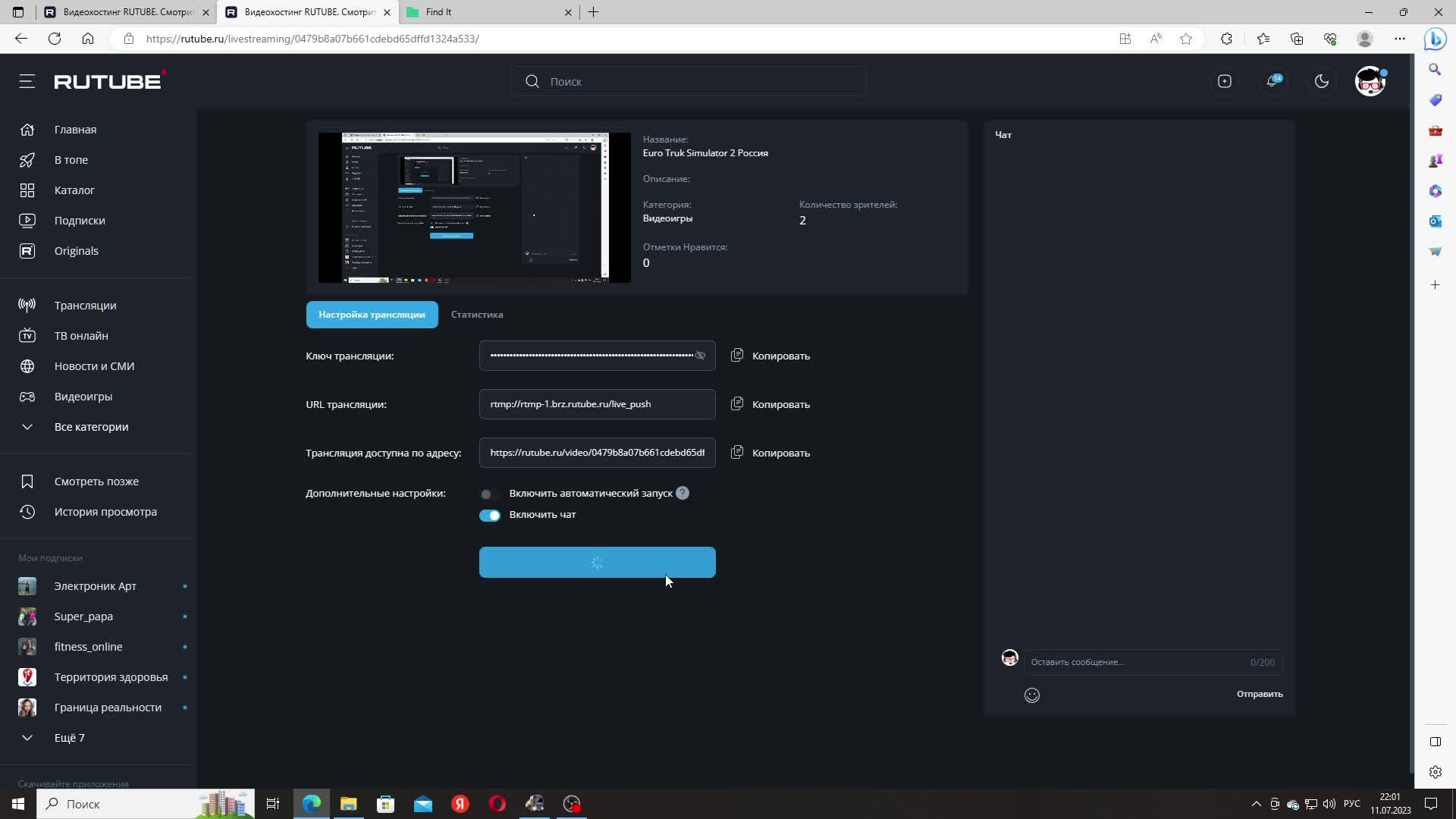
Task: Click the help question mark by autostart
Action: 682,493
